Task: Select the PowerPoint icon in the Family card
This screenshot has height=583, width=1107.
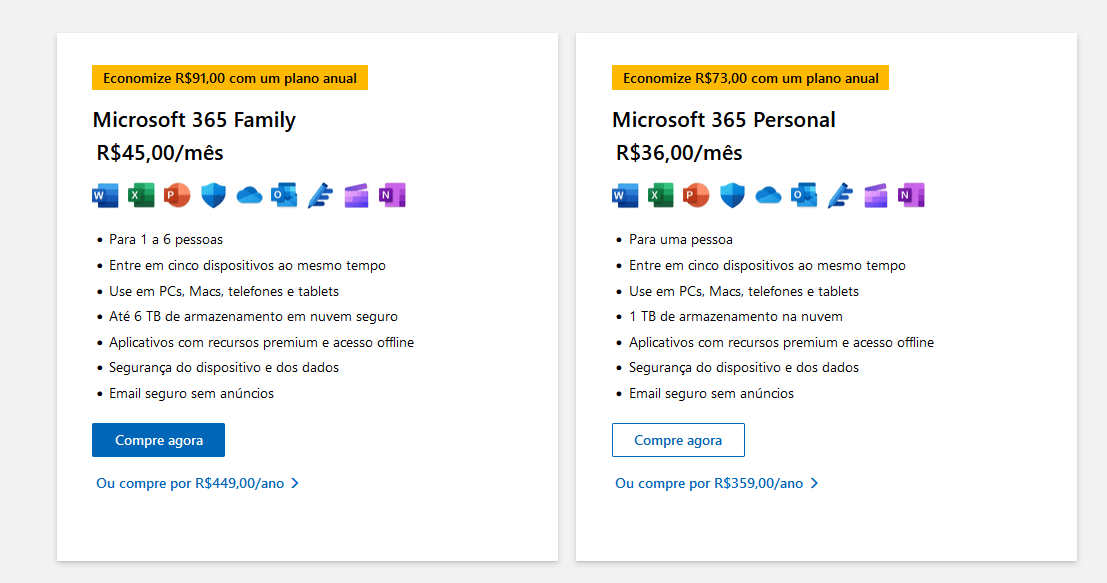Action: (x=177, y=195)
